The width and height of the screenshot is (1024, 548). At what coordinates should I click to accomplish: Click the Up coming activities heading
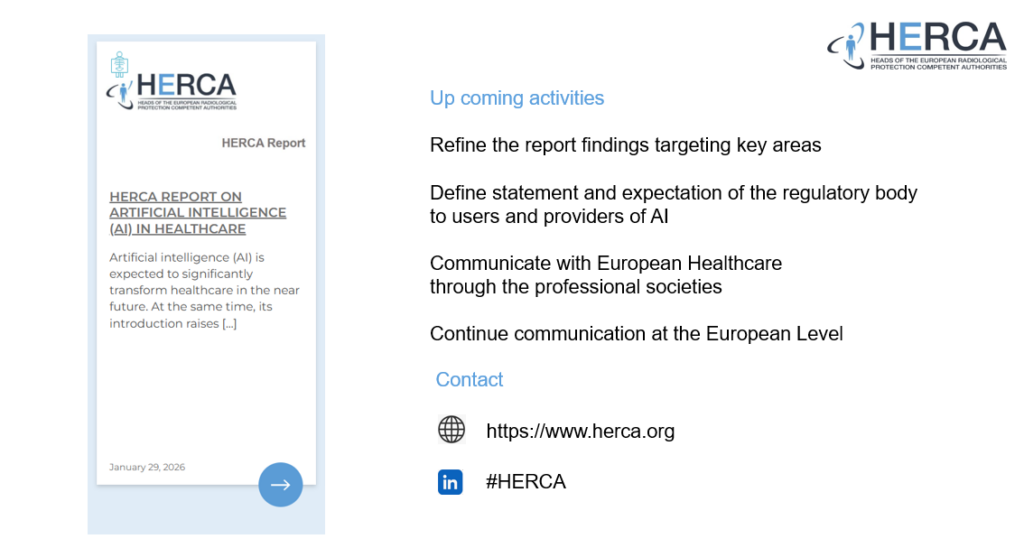(x=517, y=98)
